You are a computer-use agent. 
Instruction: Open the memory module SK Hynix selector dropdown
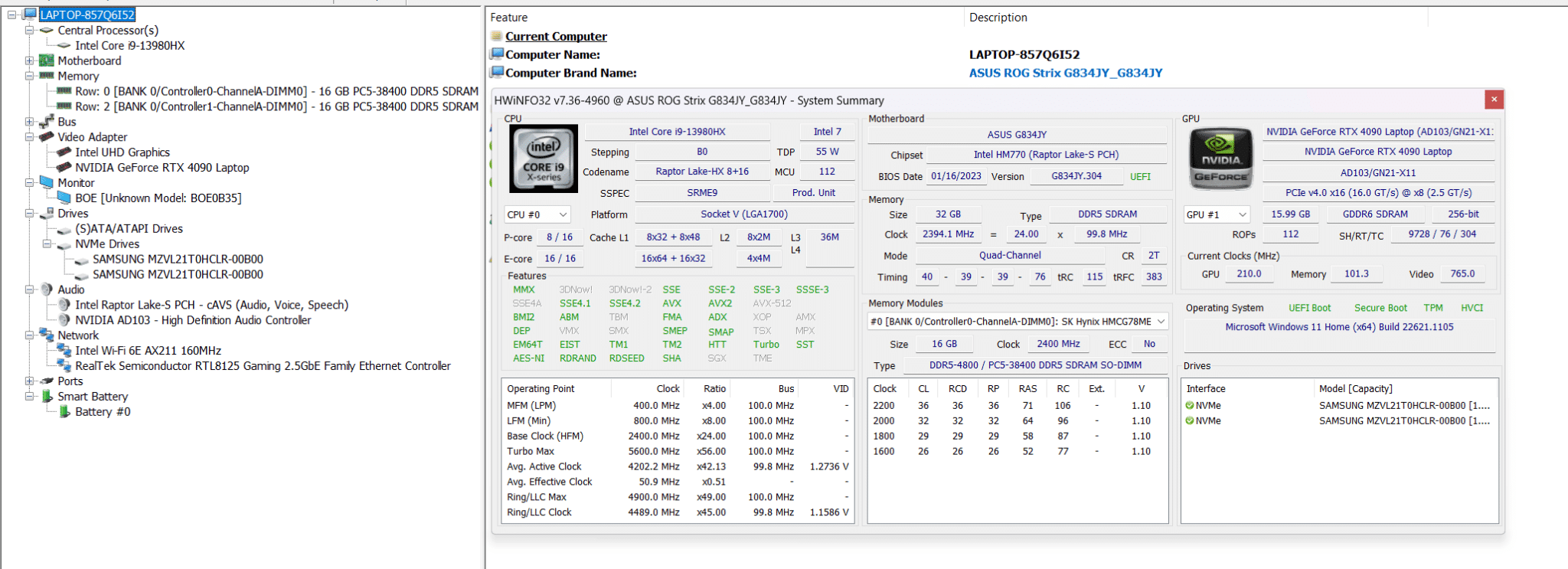[x=1018, y=322]
